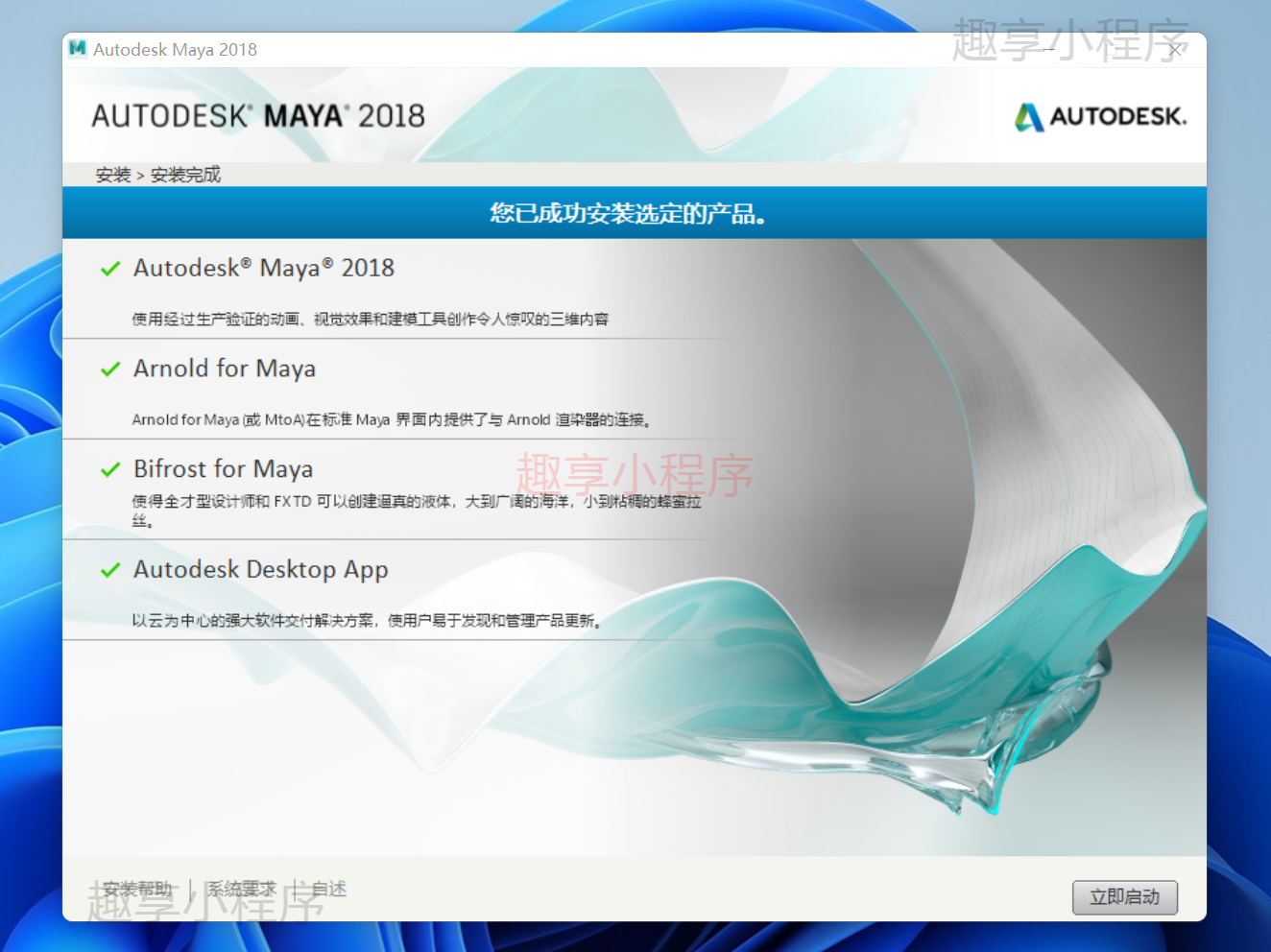Click the Autodesk logo in header
The height and width of the screenshot is (952, 1271).
[1101, 117]
